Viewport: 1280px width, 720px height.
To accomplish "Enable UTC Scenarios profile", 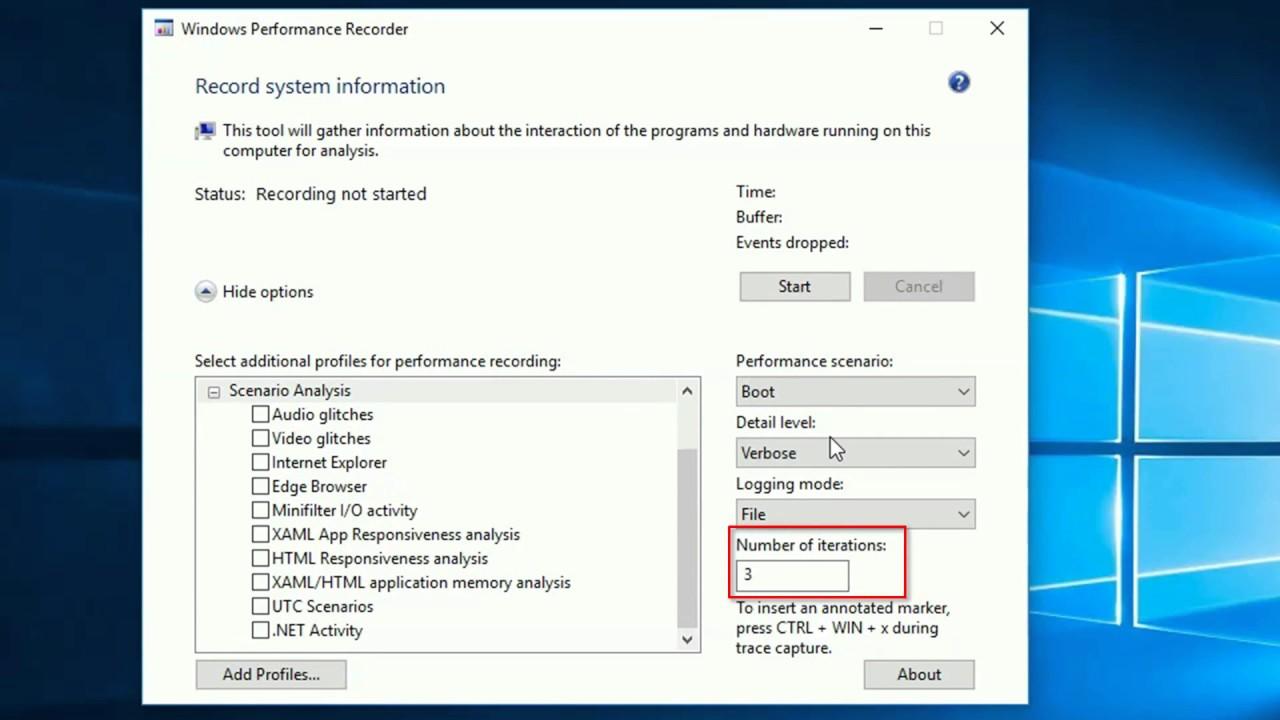I will click(x=260, y=606).
